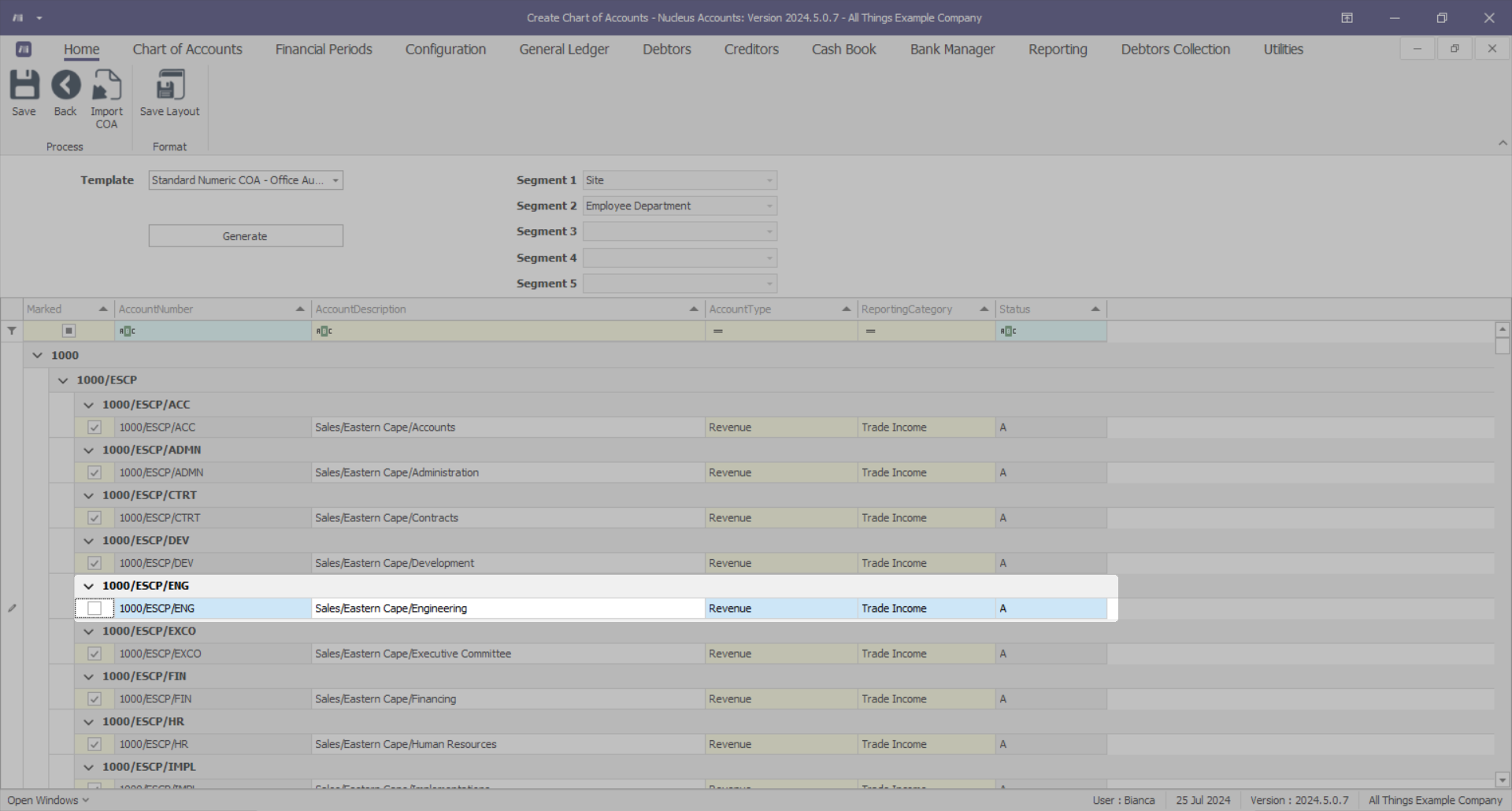
Task: Open the Open Windows menu in status bar
Action: point(48,800)
